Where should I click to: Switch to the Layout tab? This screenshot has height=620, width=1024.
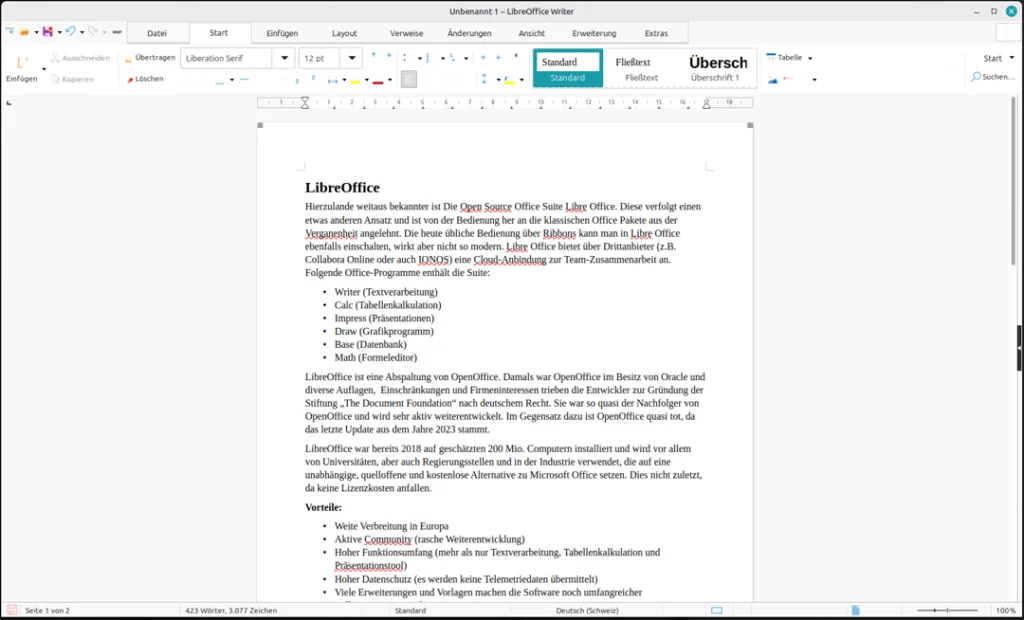click(x=344, y=33)
